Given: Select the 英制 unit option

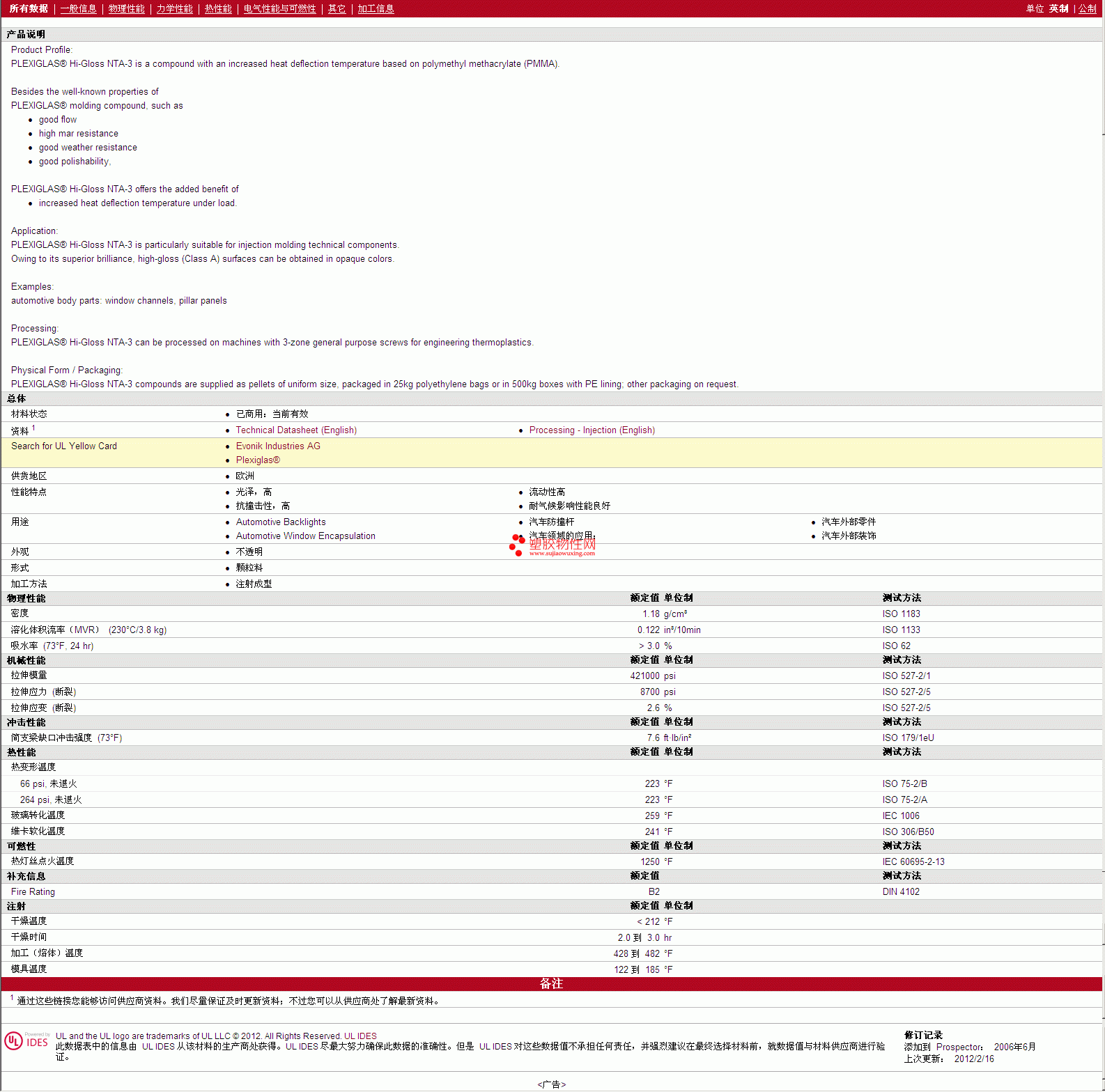Looking at the screenshot, I should click(x=1058, y=8).
